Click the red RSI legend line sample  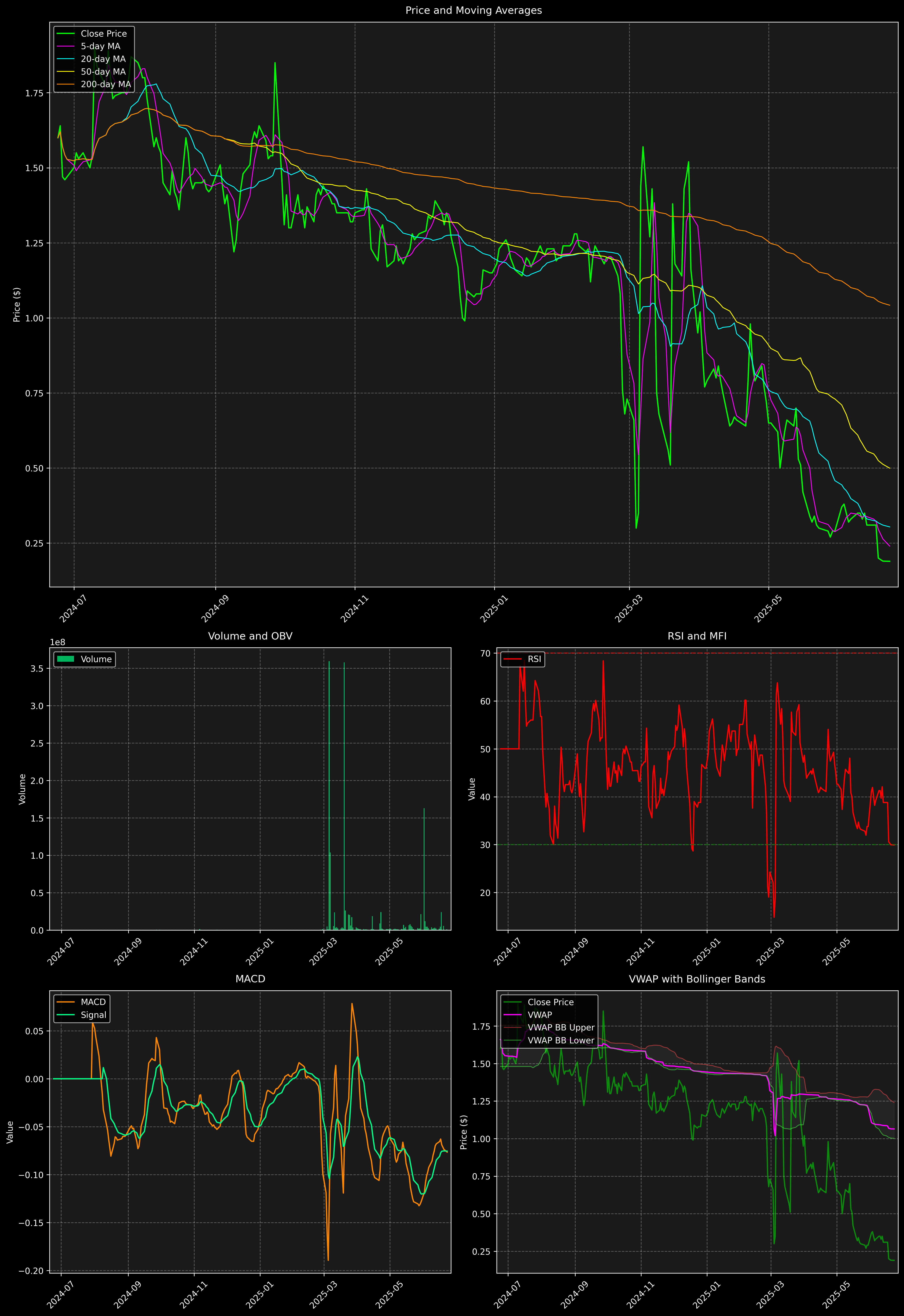[x=513, y=659]
